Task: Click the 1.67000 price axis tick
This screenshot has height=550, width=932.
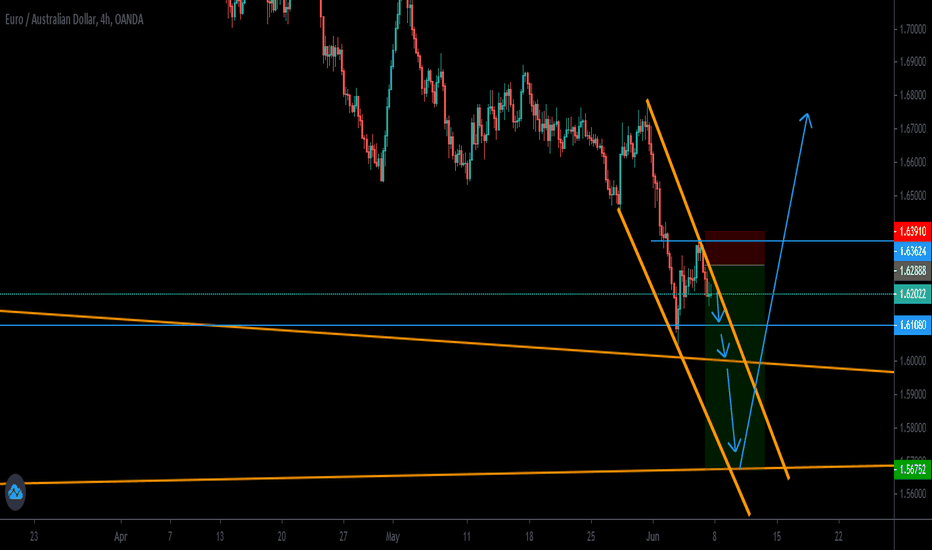Action: pos(912,128)
